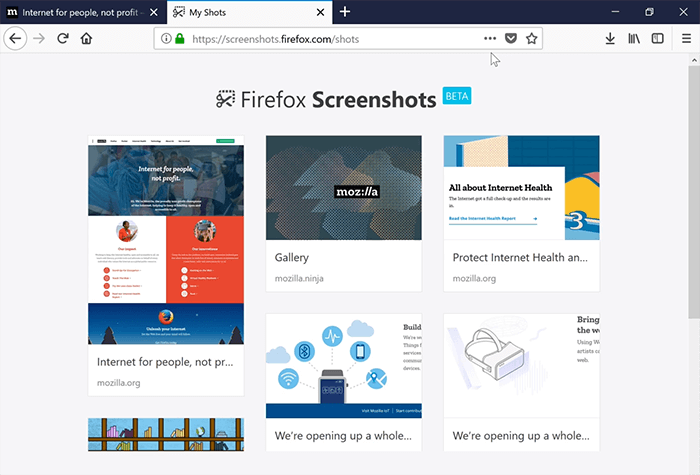Toggle the sidebar view
This screenshot has height=475, width=700.
pos(657,39)
